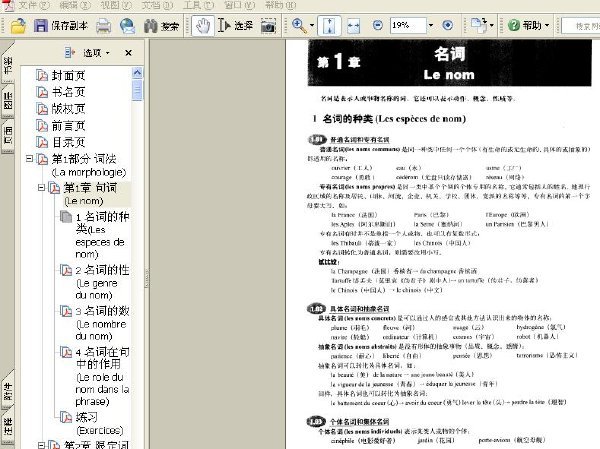The image size is (600, 449).
Task: Open the dropdown next to pages icon
Action: 492,26
